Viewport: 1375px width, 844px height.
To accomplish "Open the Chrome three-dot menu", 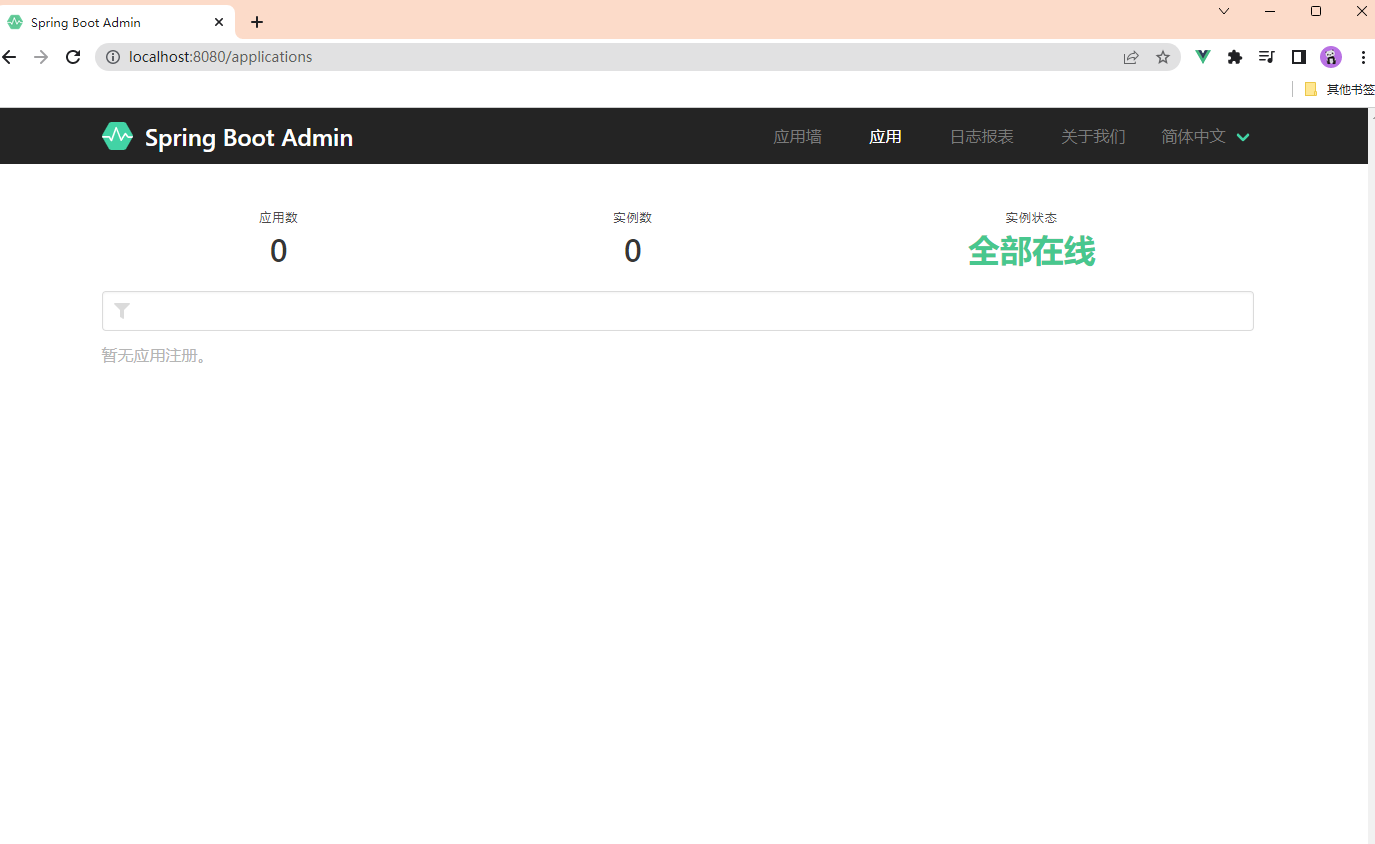I will (x=1363, y=57).
